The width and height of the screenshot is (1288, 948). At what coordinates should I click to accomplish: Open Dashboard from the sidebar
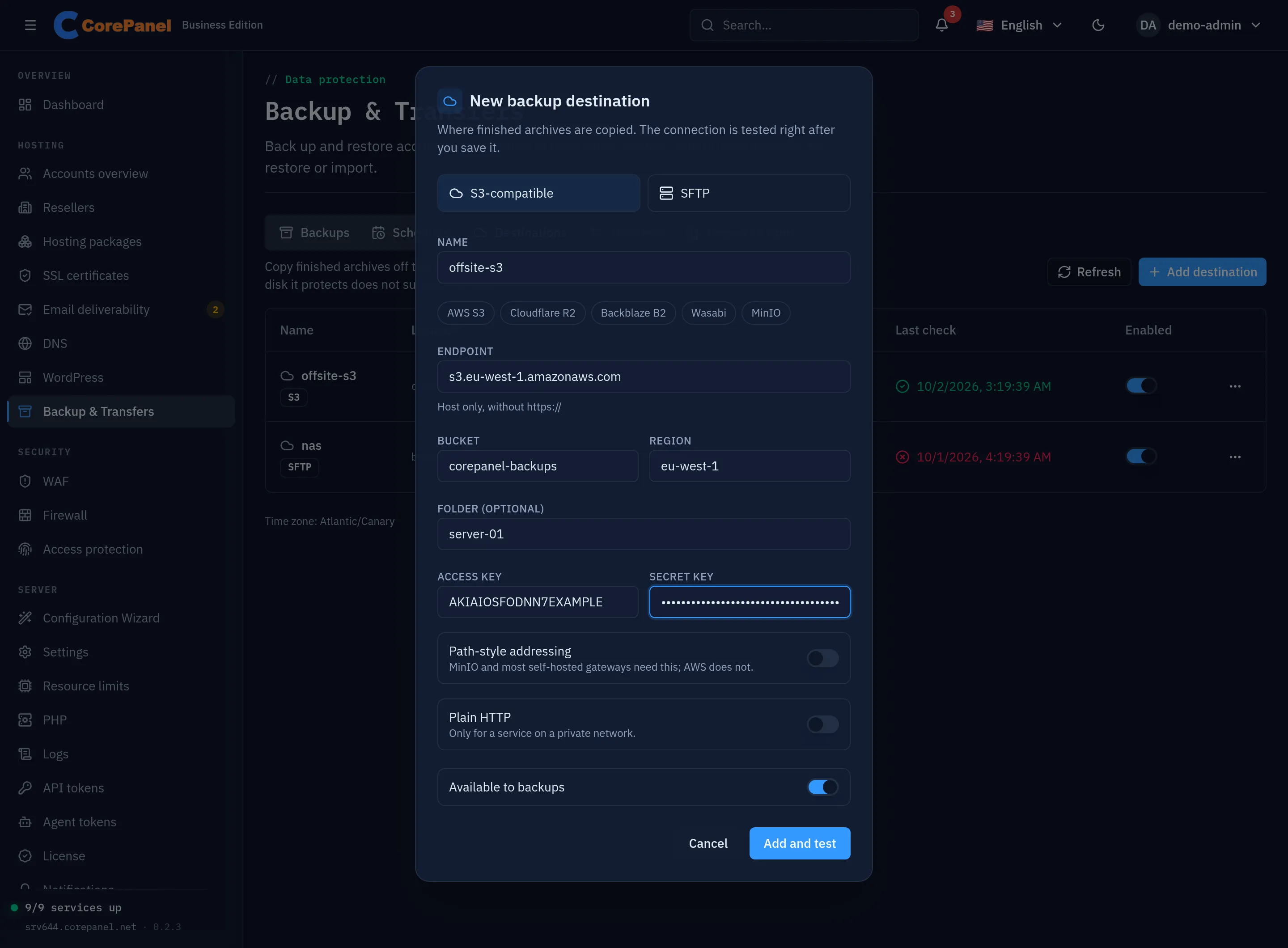[121, 105]
